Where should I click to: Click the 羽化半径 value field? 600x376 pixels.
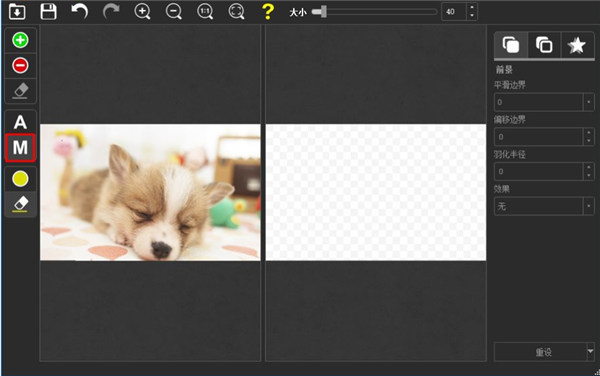click(x=538, y=171)
